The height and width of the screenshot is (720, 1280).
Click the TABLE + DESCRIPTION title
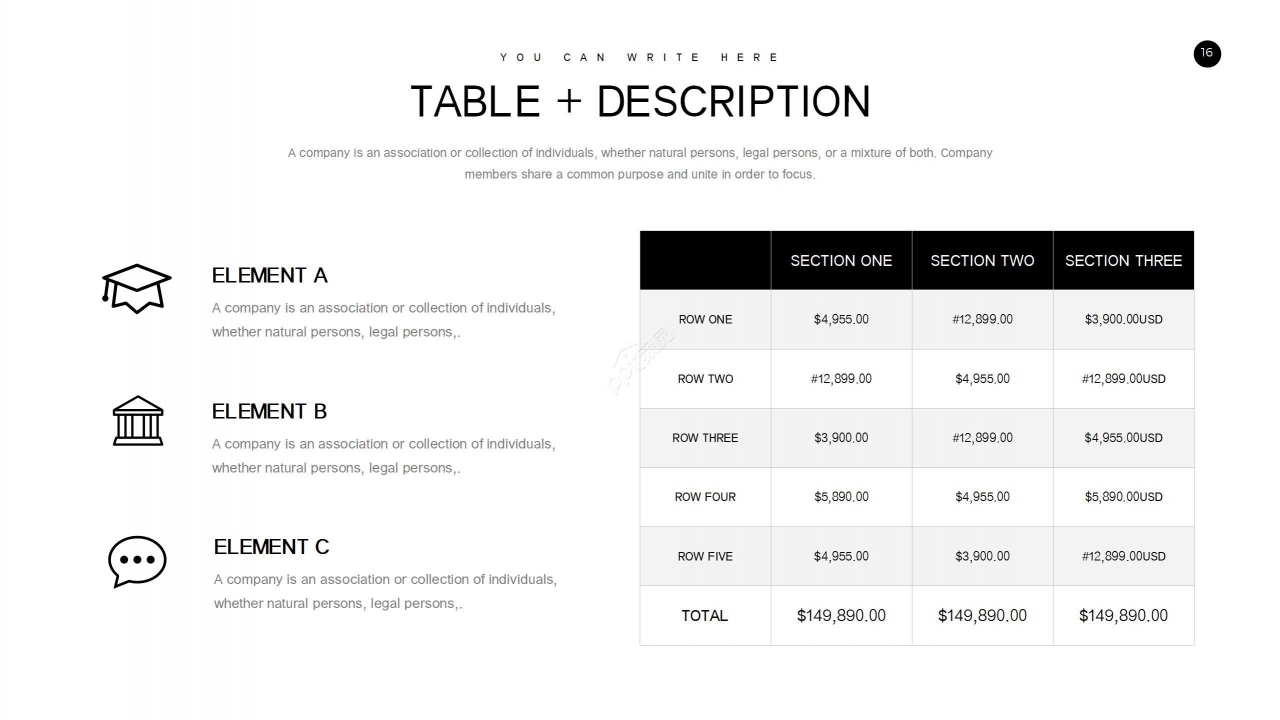[640, 102]
